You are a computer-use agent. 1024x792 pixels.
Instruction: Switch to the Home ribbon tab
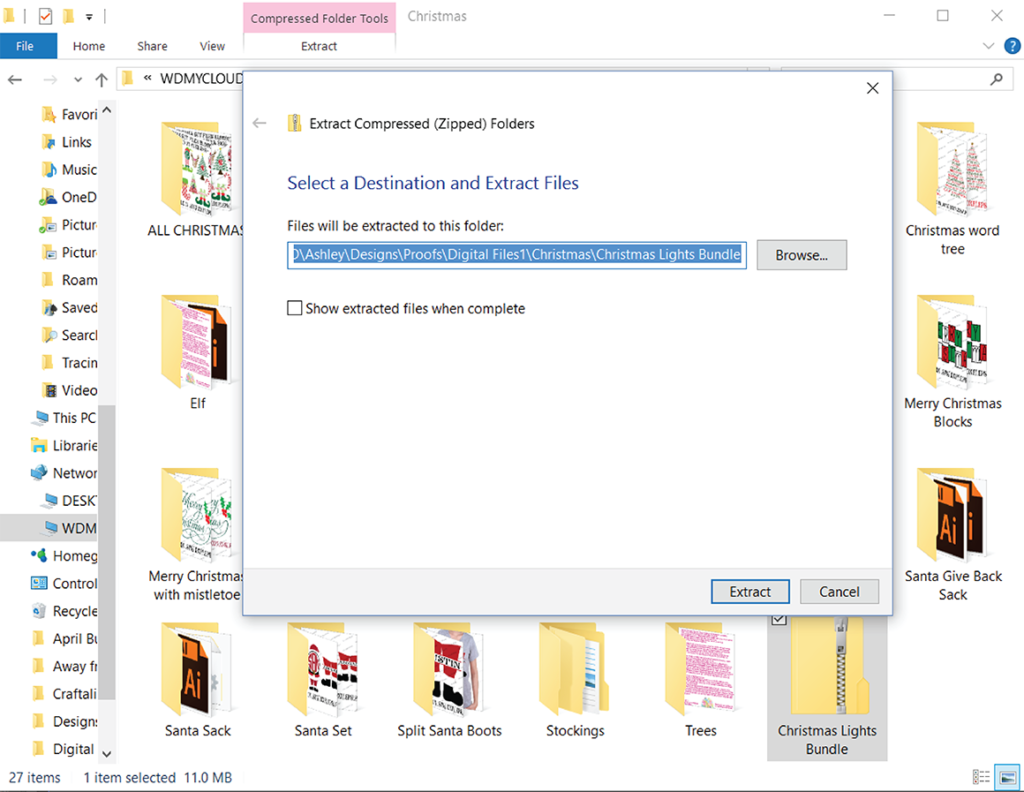(89, 46)
